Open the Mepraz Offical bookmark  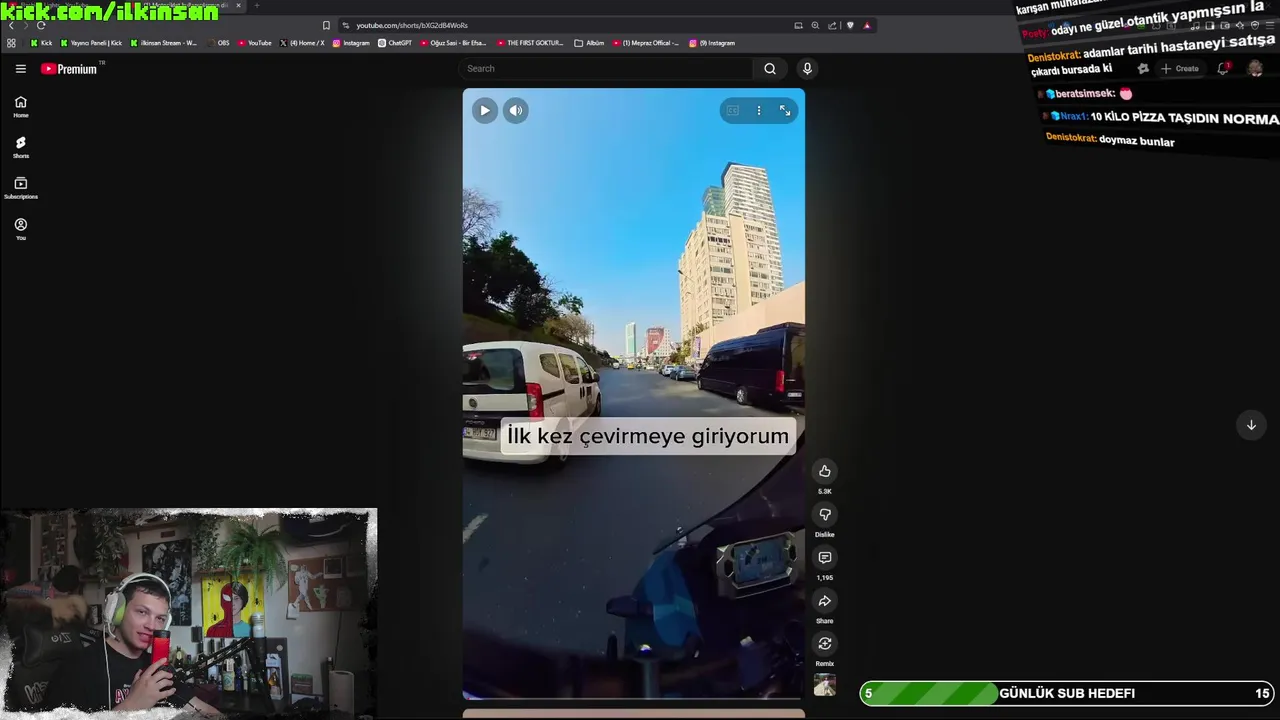coord(646,43)
